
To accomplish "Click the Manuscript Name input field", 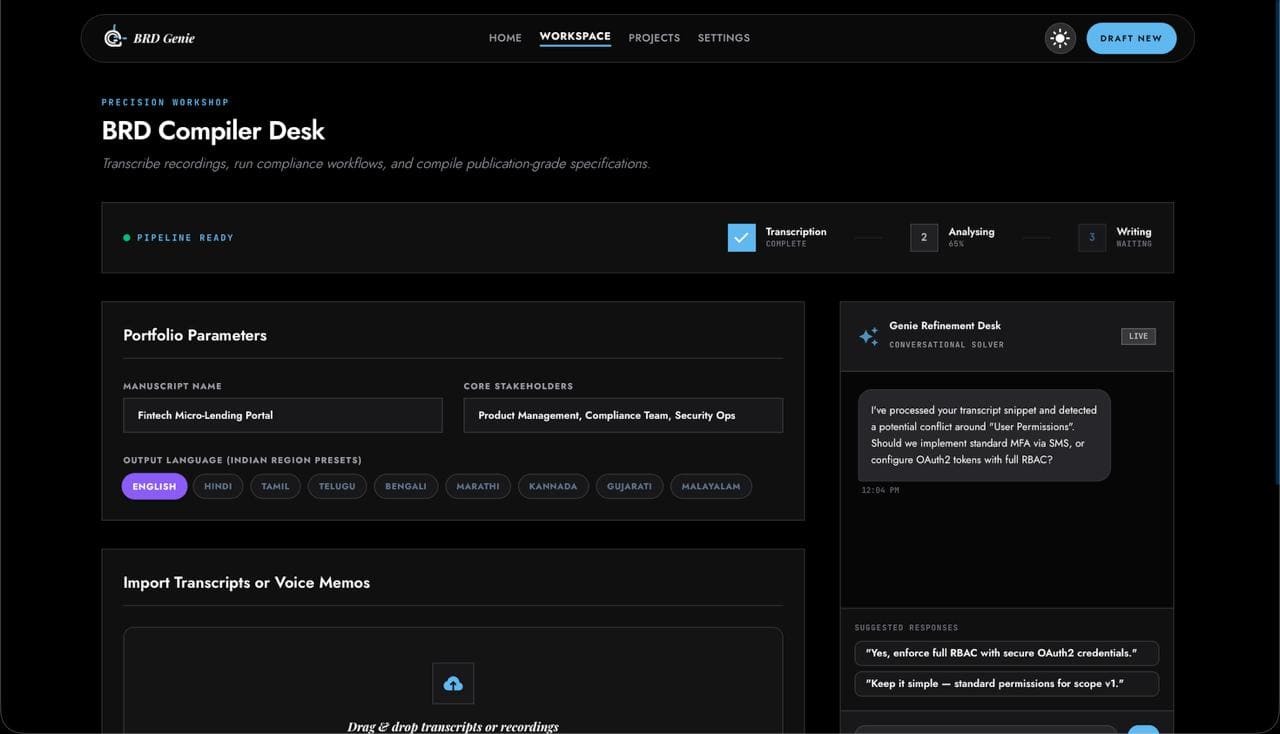I will 283,415.
